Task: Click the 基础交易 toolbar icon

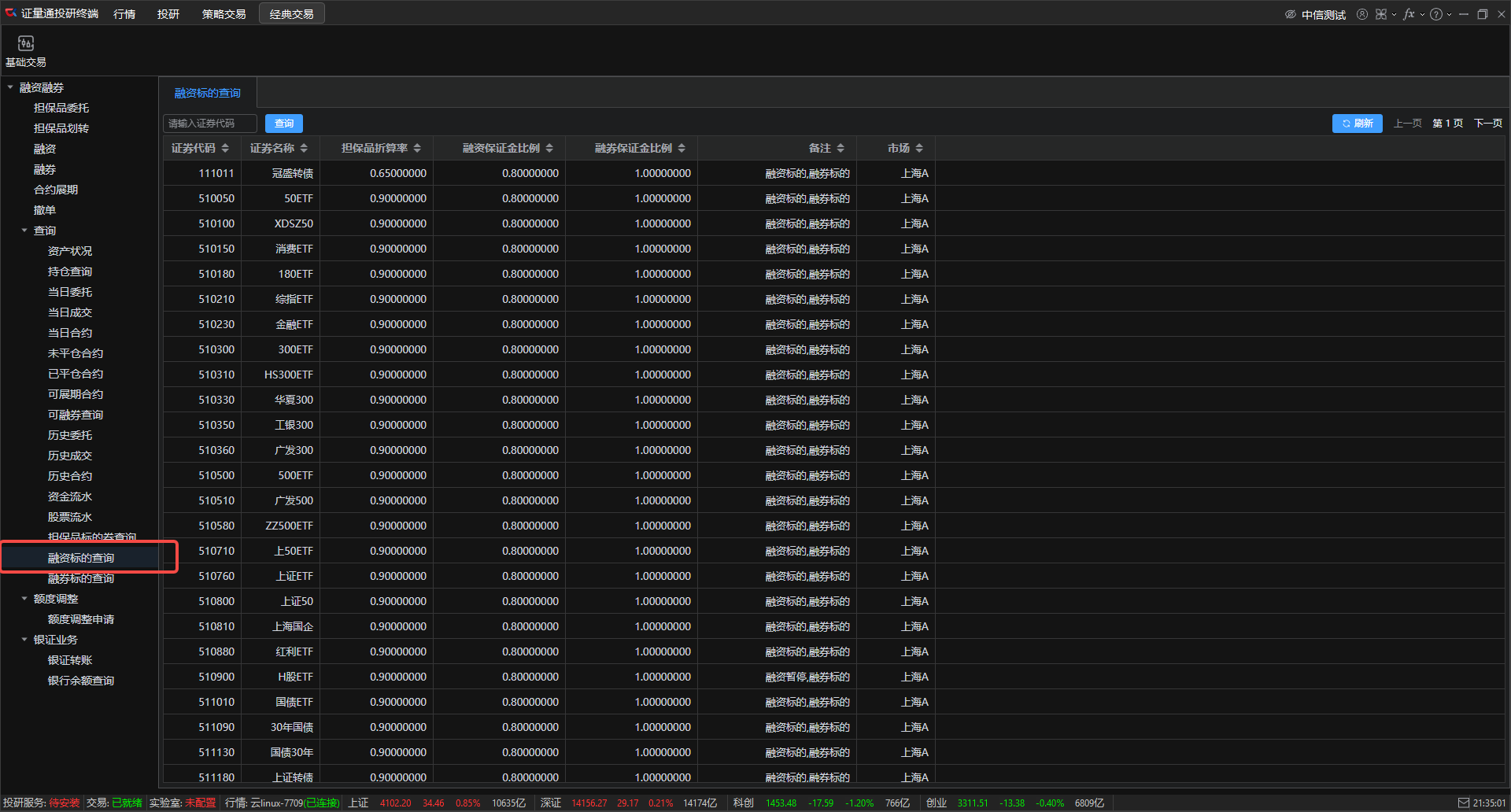Action: click(x=26, y=50)
